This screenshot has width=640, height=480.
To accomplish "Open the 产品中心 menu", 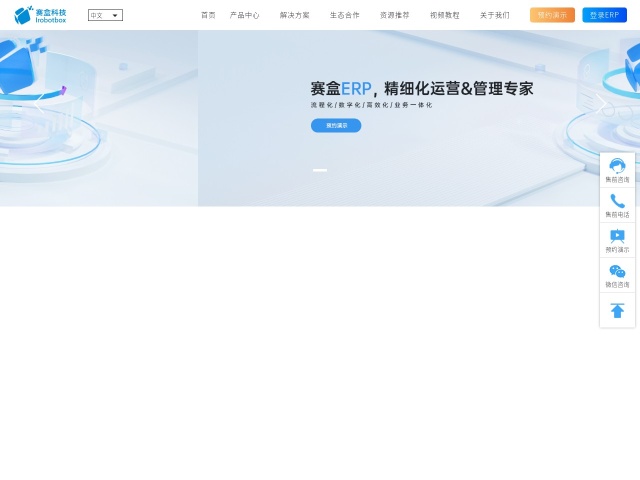I will pyautogui.click(x=244, y=15).
